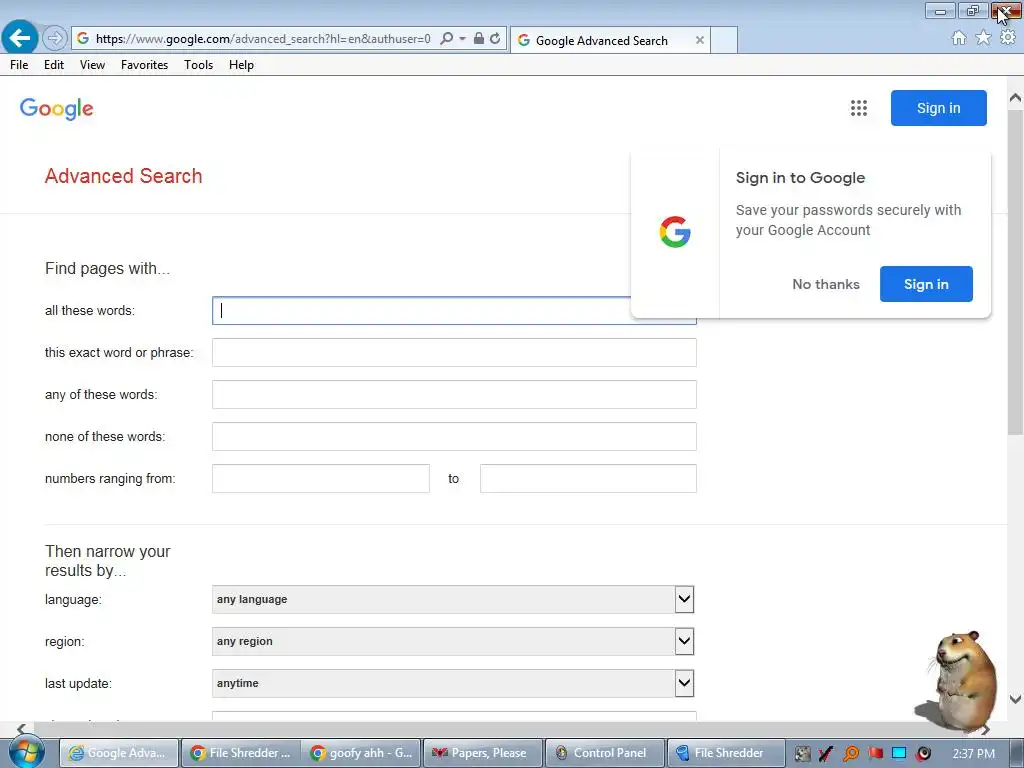Open the Help menu
This screenshot has height=768, width=1024.
[x=241, y=65]
